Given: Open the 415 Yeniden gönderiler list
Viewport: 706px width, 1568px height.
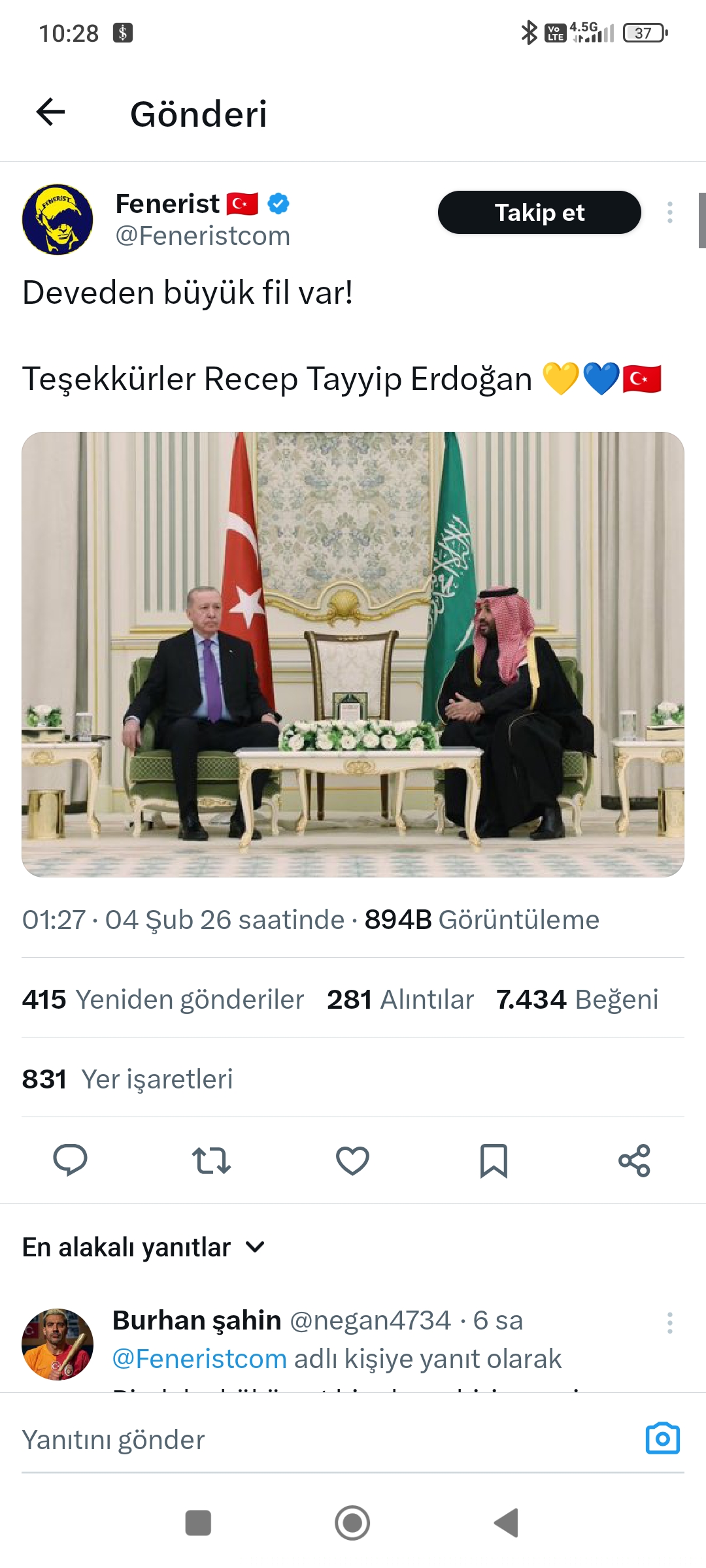Looking at the screenshot, I should [x=163, y=999].
